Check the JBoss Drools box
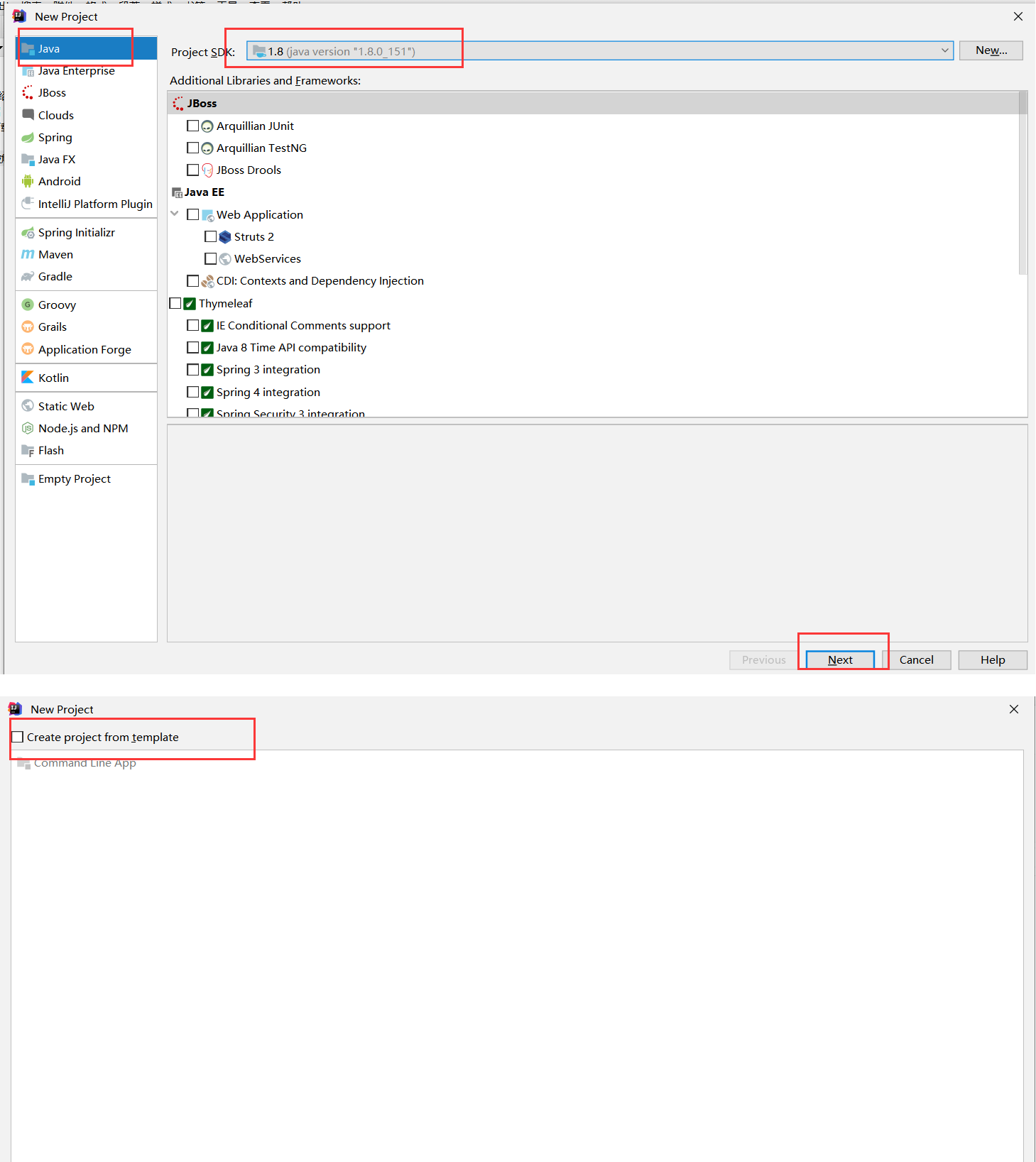Screen dimensions: 1036x1162 [x=192, y=170]
